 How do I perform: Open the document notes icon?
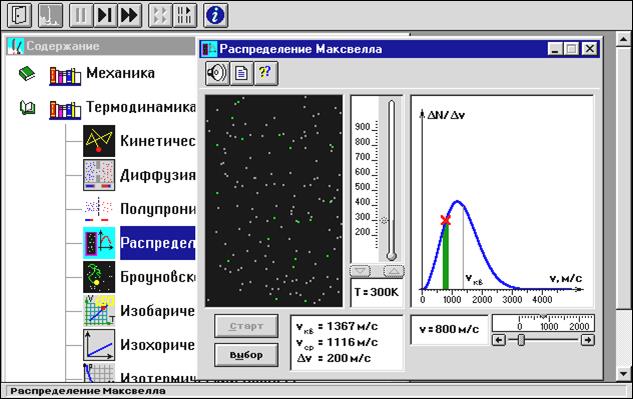coord(241,74)
